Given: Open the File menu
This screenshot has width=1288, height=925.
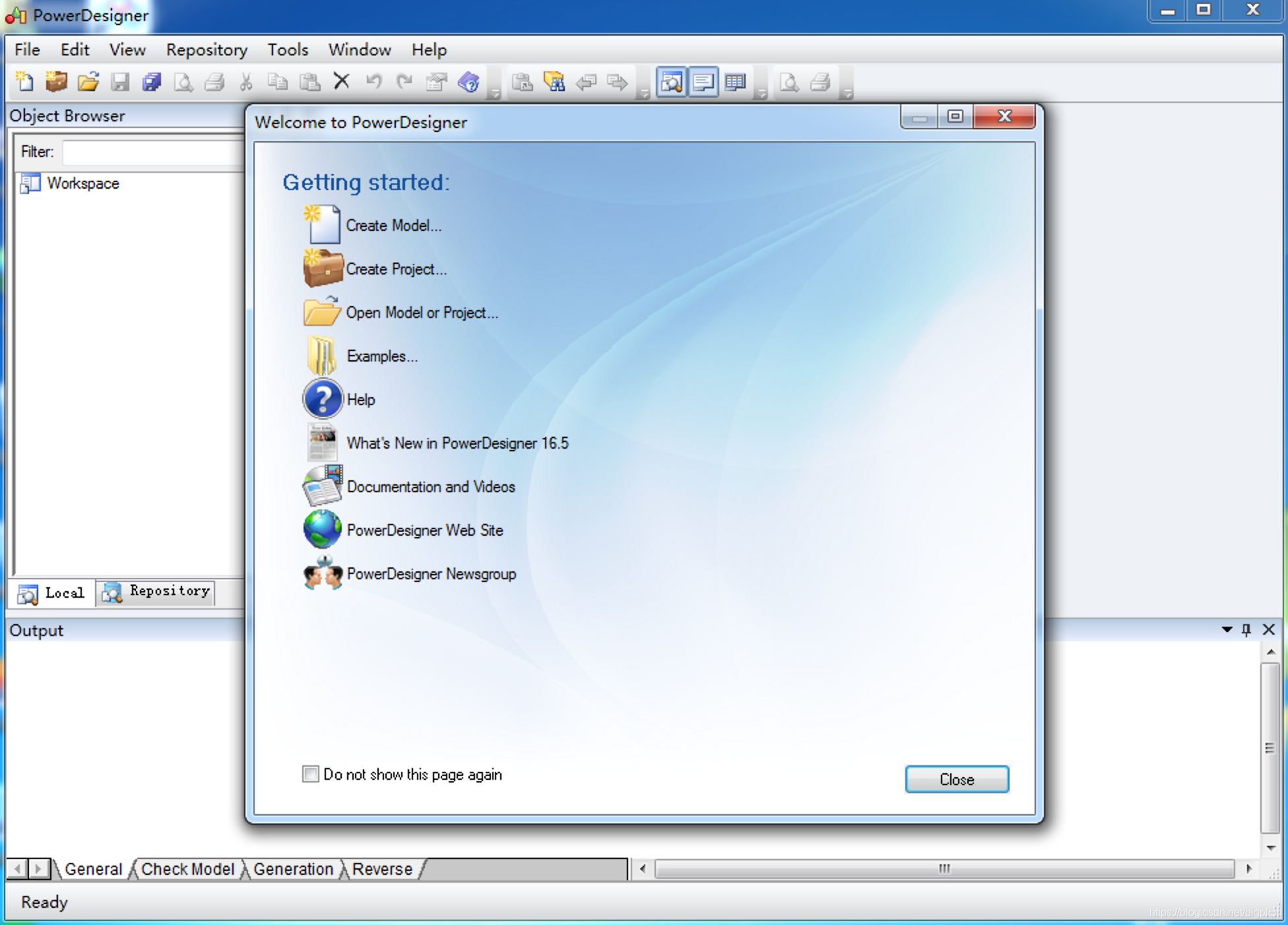Looking at the screenshot, I should tap(27, 49).
